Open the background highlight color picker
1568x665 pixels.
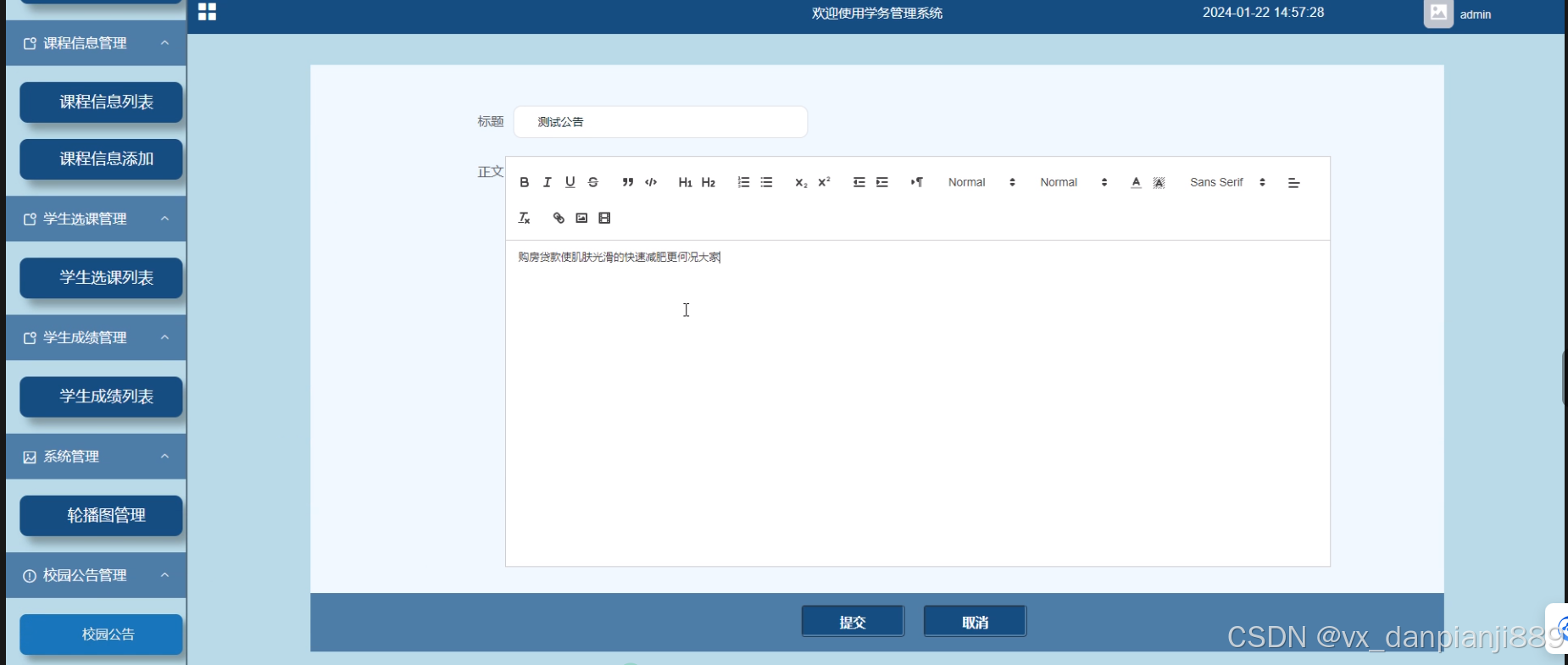1159,182
